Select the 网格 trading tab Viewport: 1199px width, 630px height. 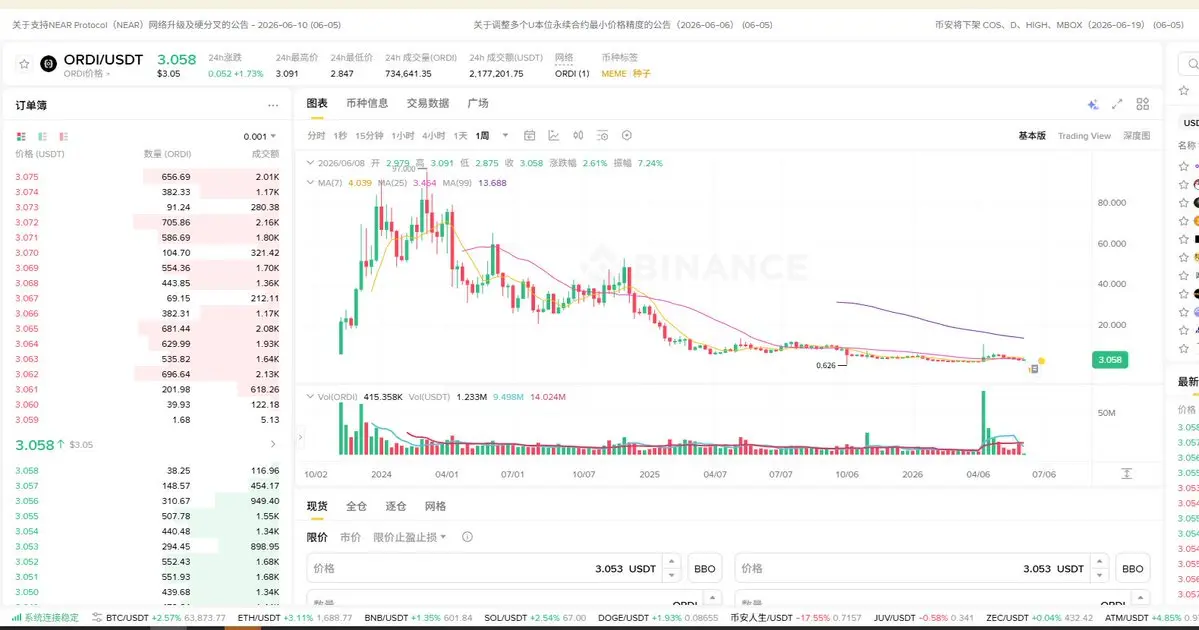435,506
